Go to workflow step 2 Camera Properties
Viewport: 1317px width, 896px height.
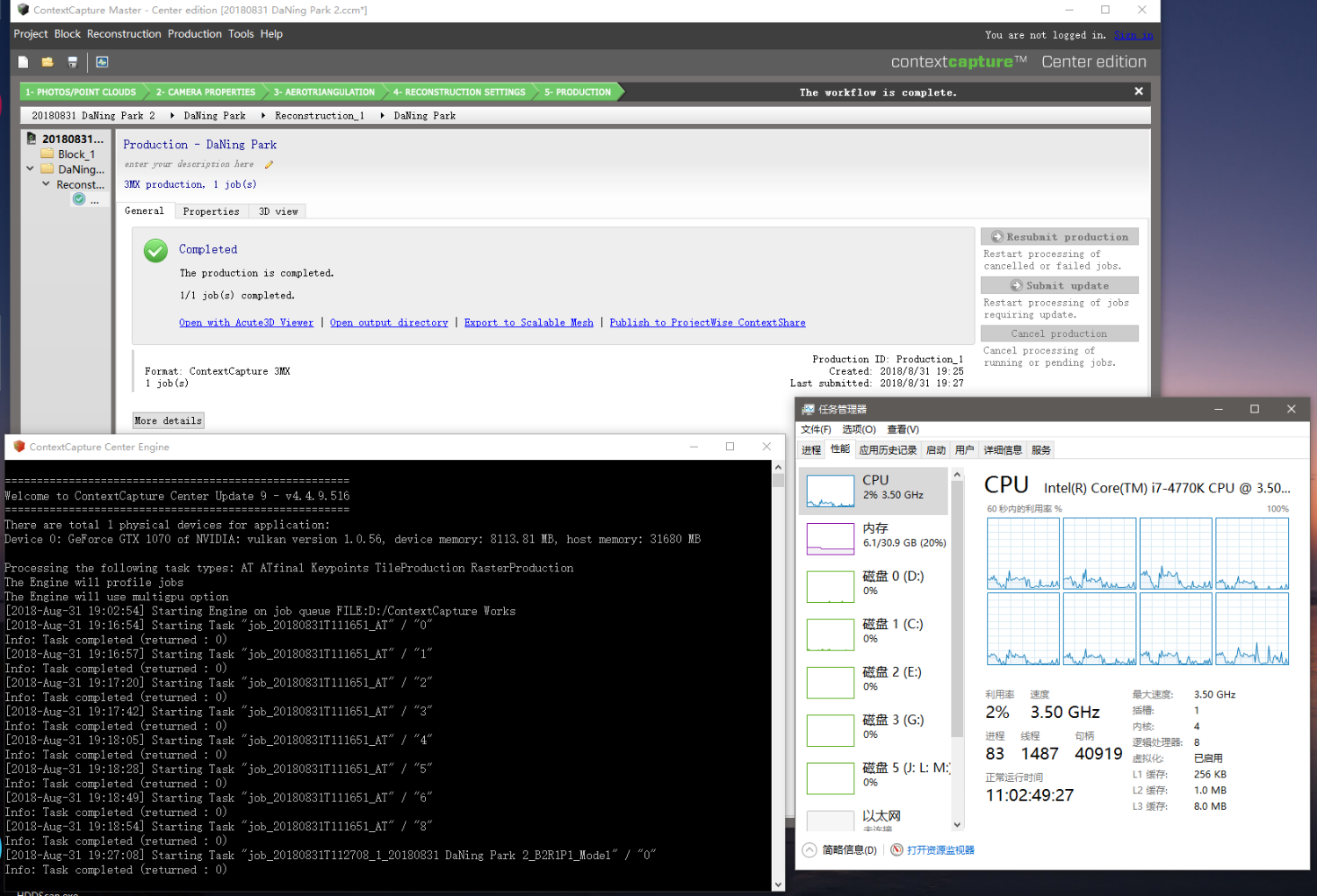pyautogui.click(x=205, y=92)
